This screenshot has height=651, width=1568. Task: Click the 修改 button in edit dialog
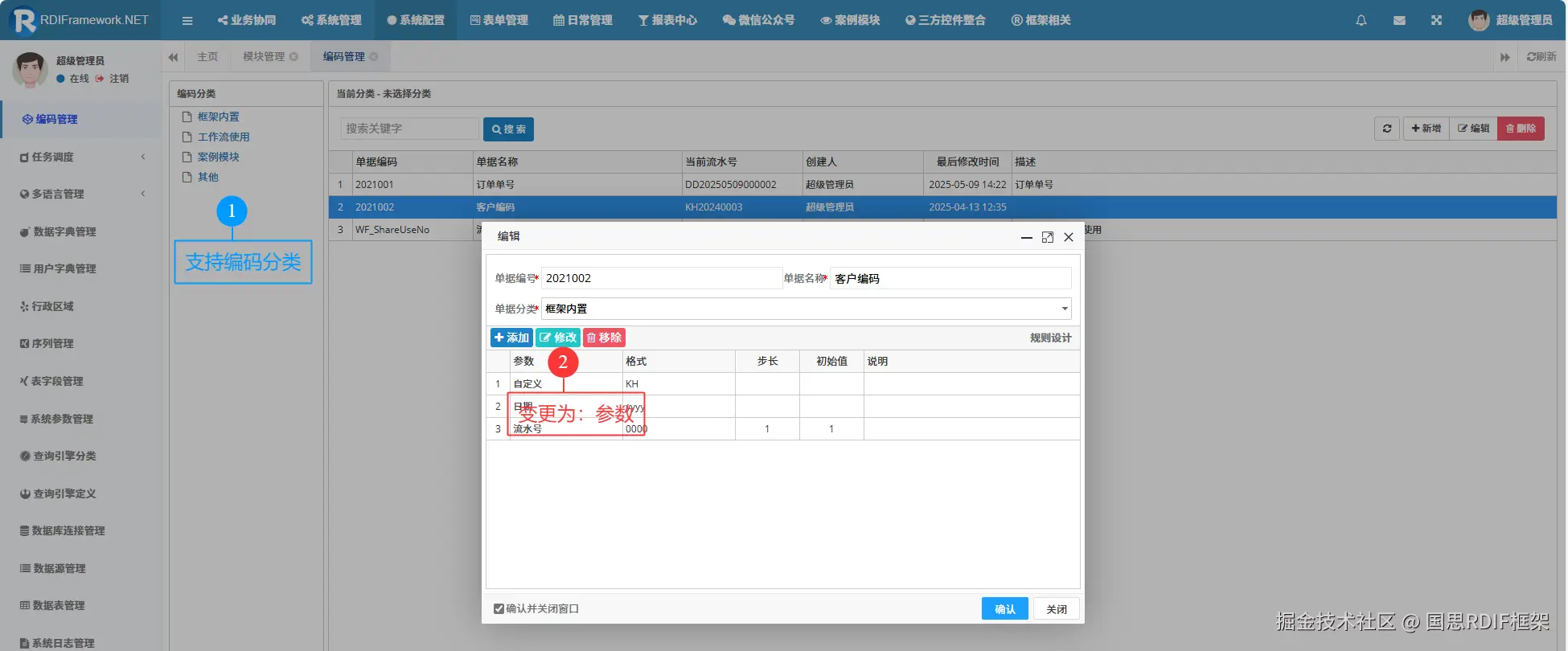(558, 338)
